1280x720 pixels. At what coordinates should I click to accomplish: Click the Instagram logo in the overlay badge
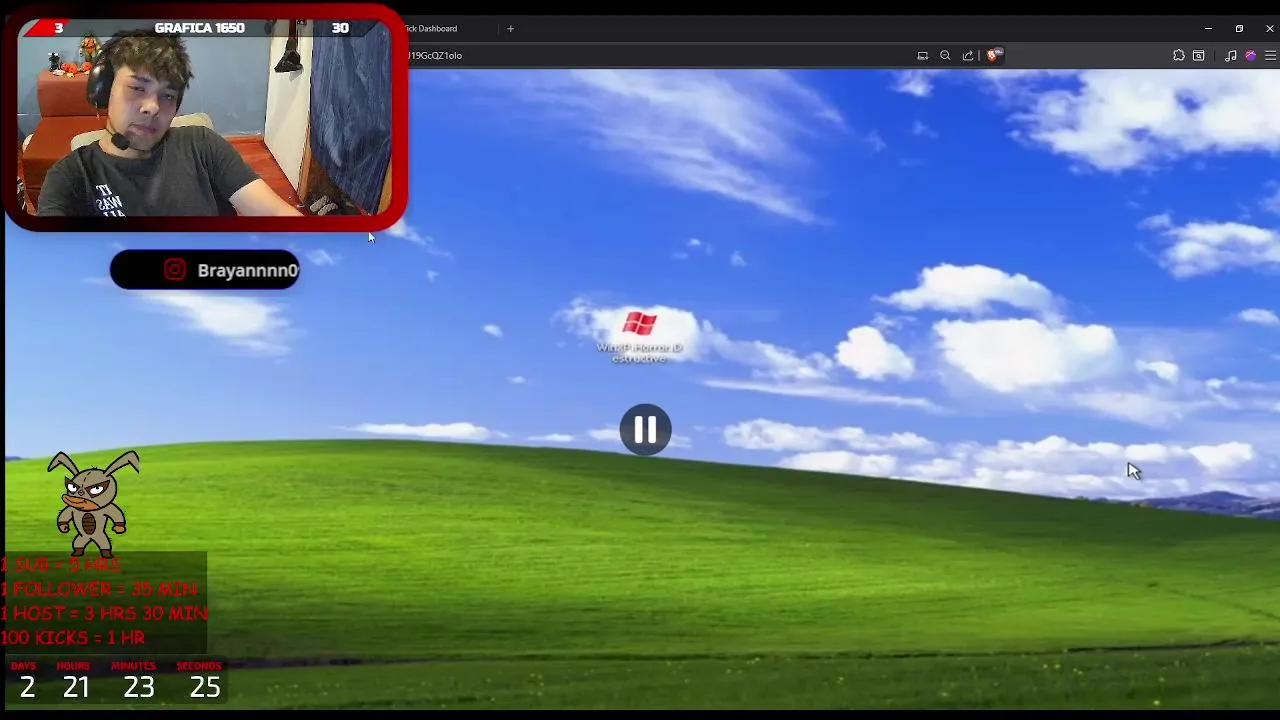pyautogui.click(x=174, y=270)
